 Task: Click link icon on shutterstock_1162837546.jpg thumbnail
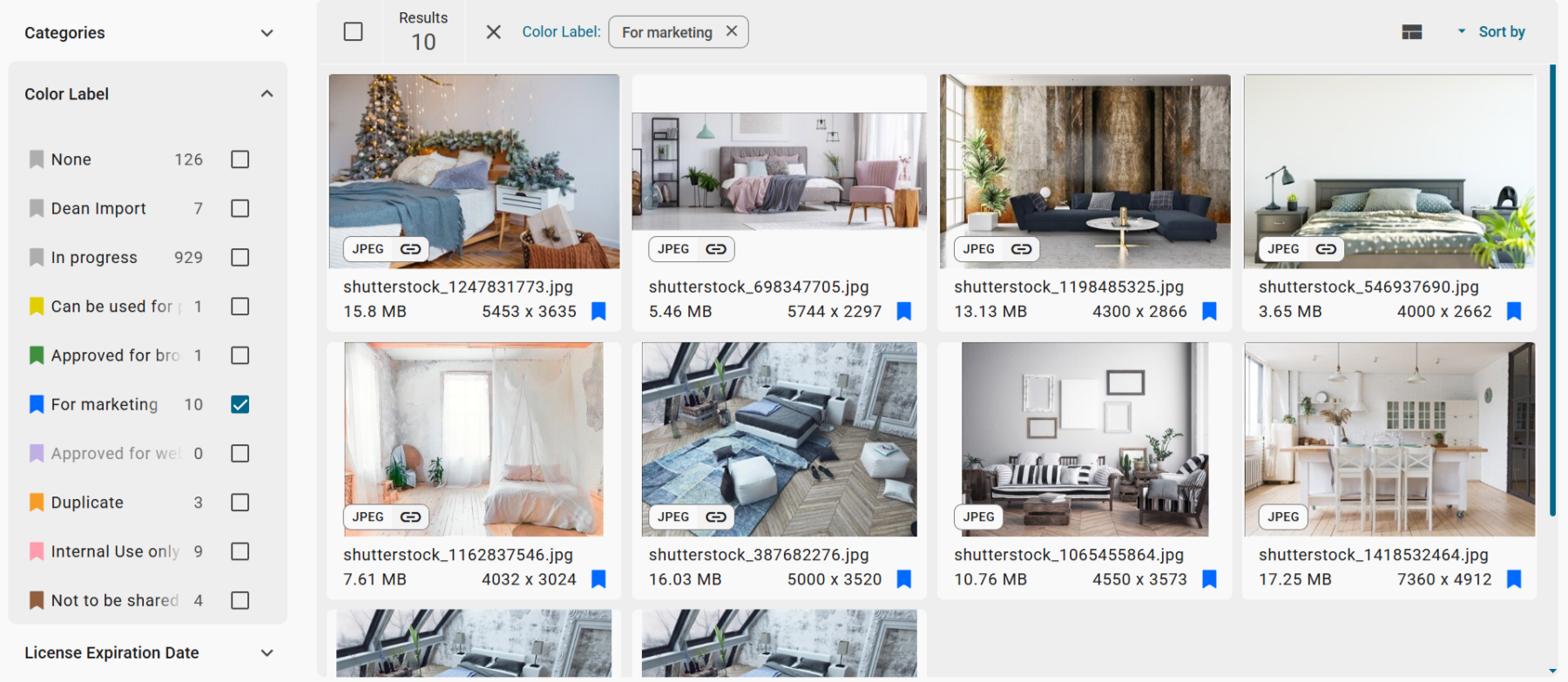[410, 517]
